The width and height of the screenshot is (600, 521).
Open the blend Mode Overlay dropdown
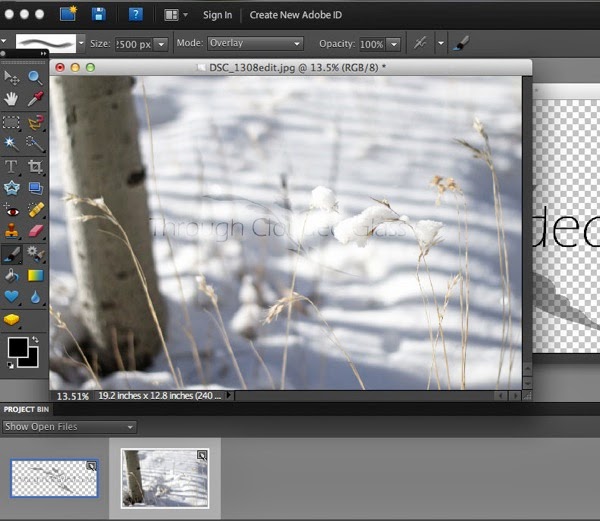click(255, 44)
